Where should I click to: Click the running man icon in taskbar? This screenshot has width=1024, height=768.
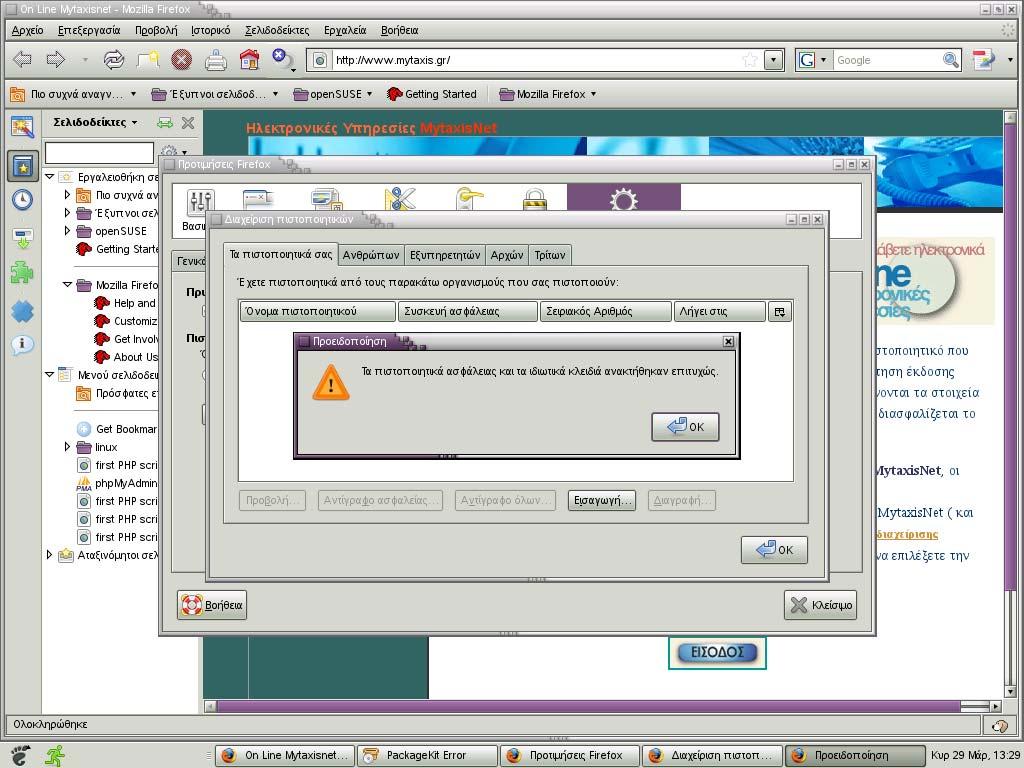point(56,756)
